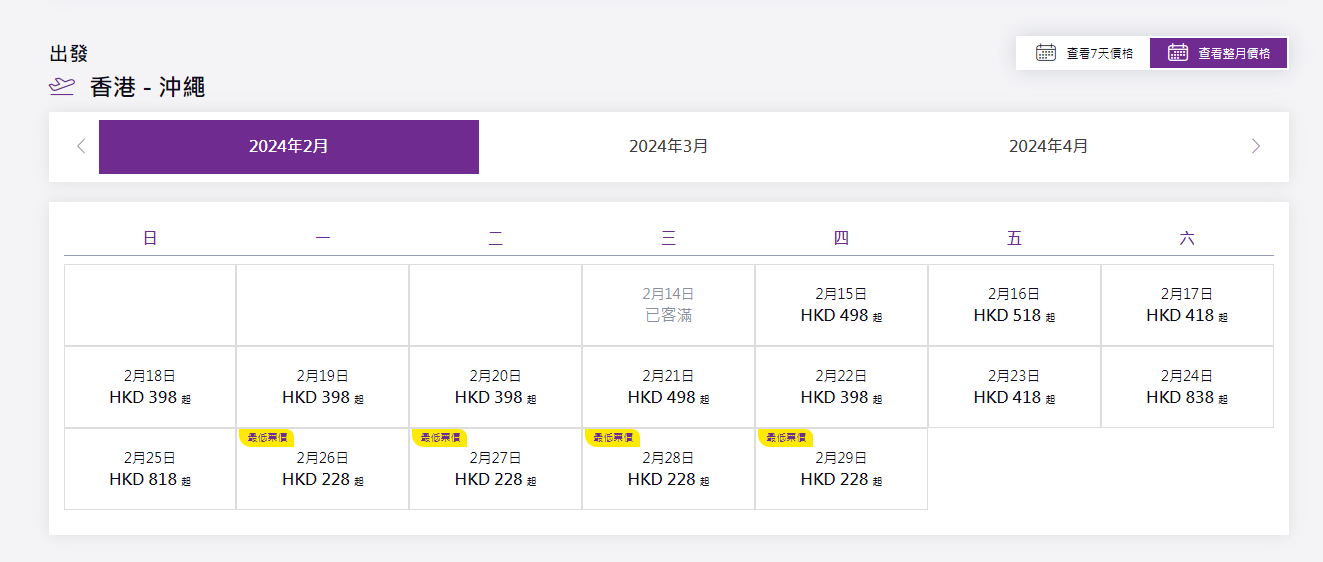
Task: Switch to the 2024年4月 tab
Action: click(x=1048, y=147)
